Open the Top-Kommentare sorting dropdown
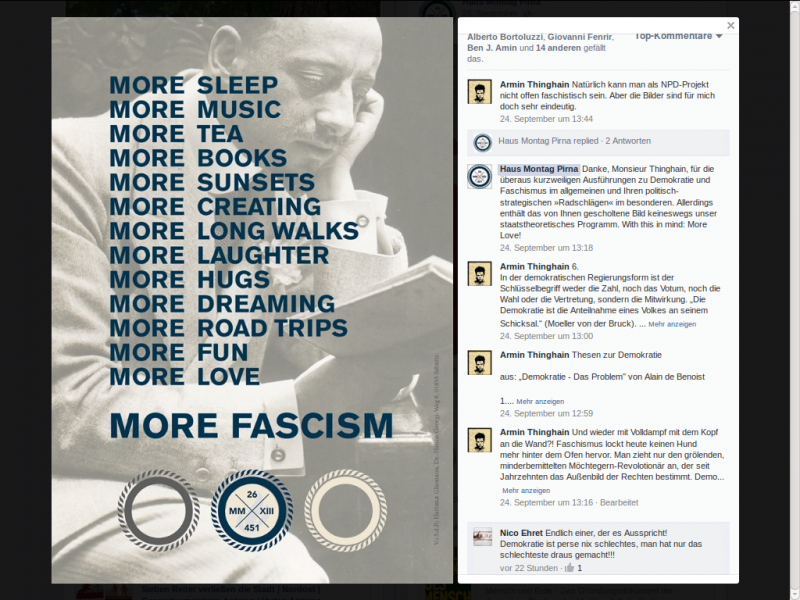 (x=679, y=36)
